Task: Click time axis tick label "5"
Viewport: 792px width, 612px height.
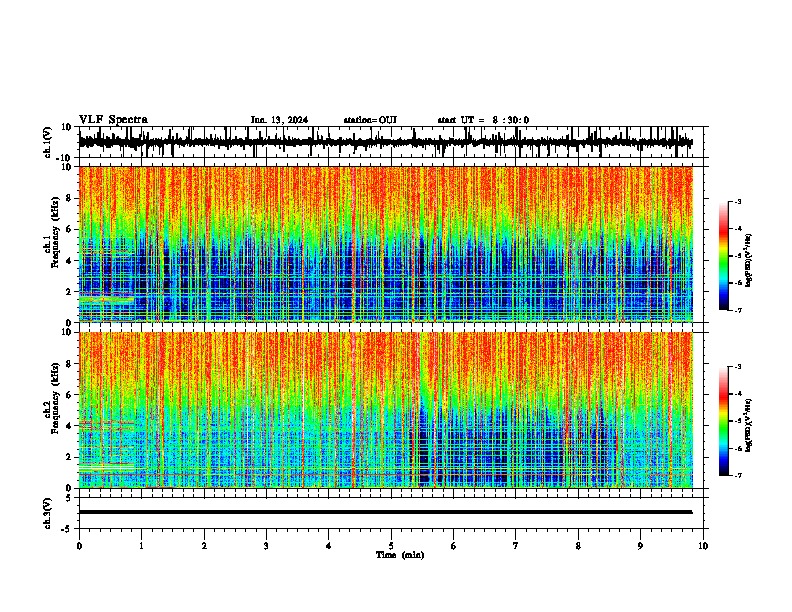Action: 391,546
